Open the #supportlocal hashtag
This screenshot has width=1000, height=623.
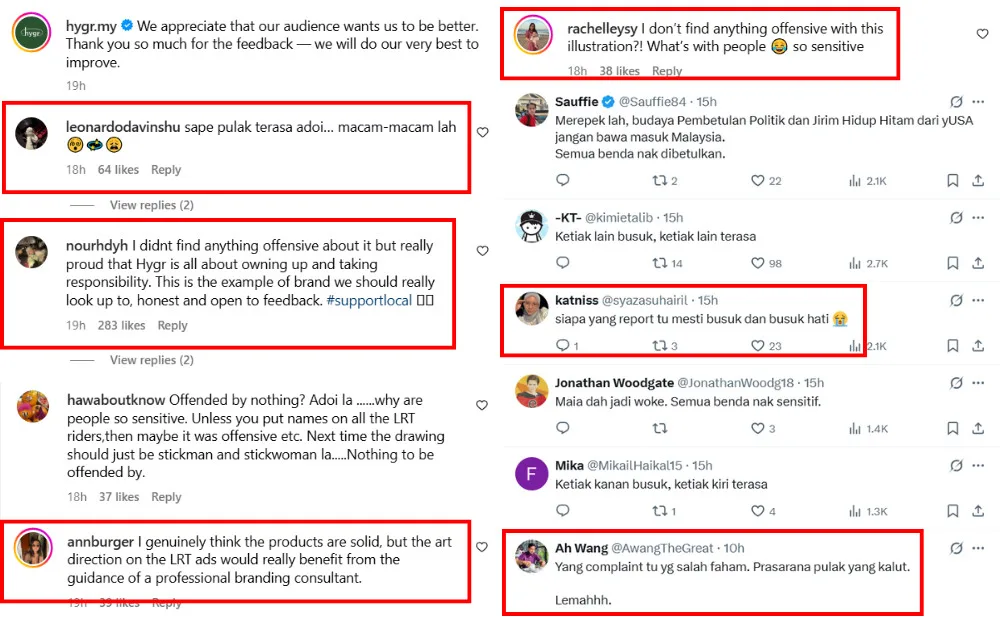[x=368, y=300]
